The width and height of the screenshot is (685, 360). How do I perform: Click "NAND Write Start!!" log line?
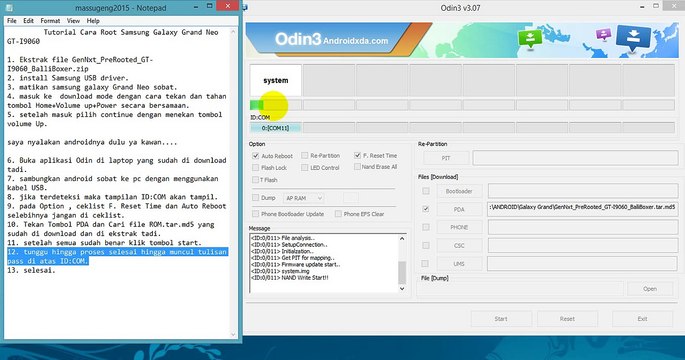(290, 277)
